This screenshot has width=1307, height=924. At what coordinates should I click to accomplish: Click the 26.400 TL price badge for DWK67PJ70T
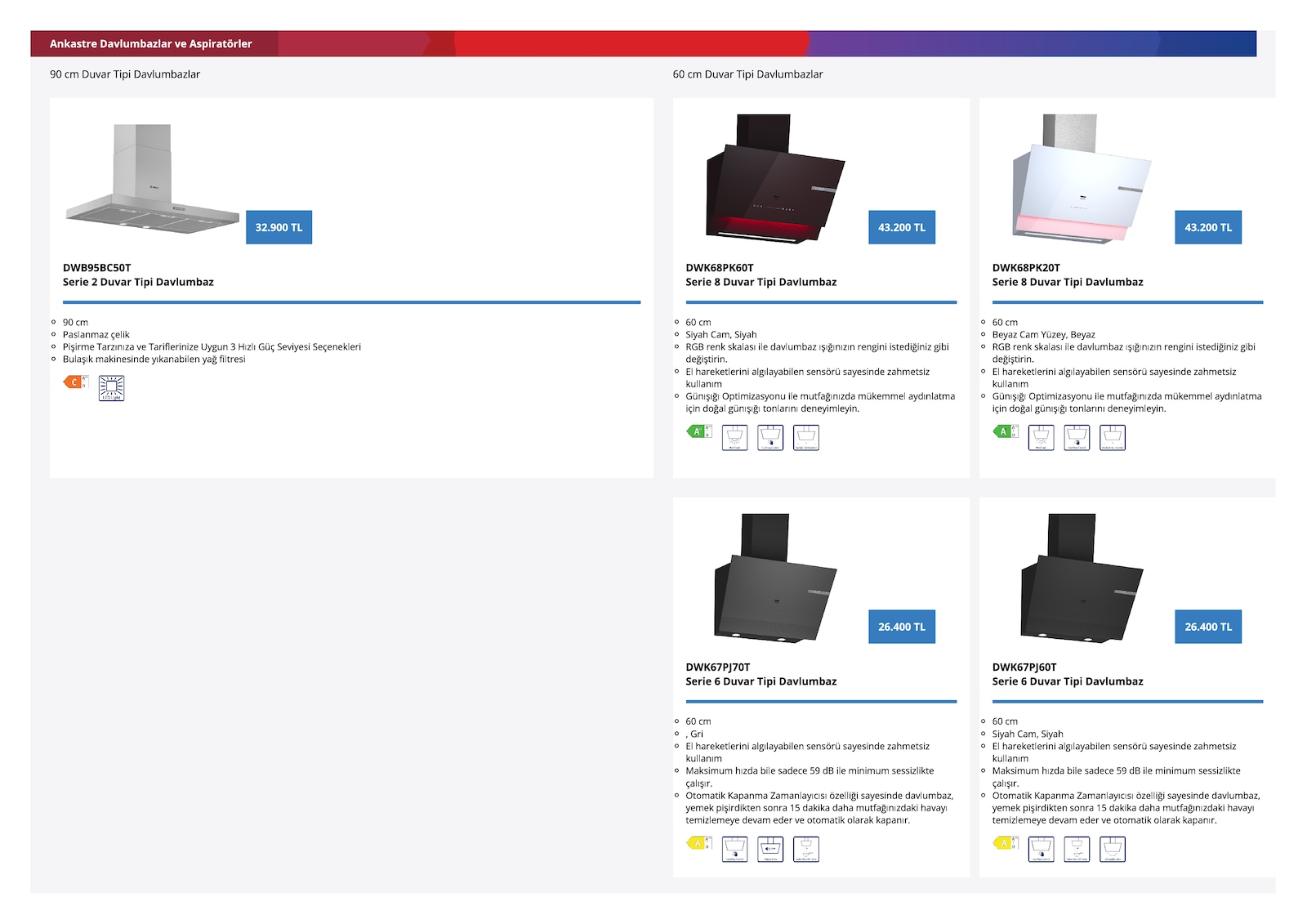(902, 627)
